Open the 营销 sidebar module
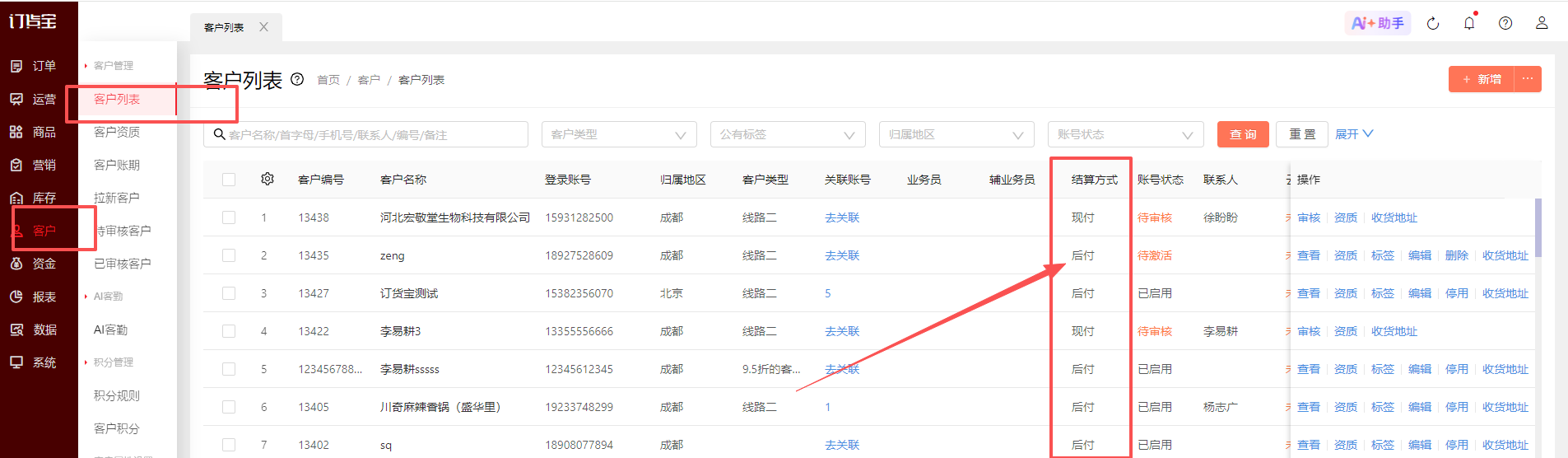Screen dimensions: 1568x458 pos(33,165)
